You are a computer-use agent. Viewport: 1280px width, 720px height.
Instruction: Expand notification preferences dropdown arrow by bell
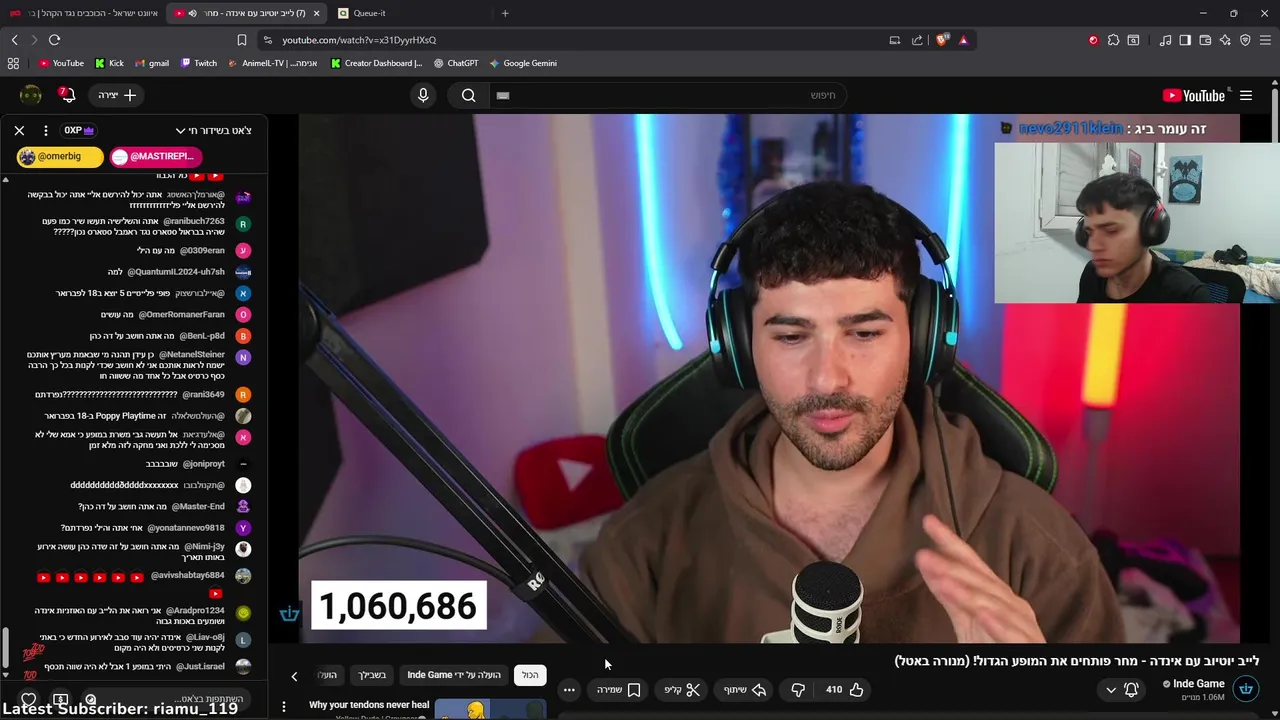click(1111, 689)
